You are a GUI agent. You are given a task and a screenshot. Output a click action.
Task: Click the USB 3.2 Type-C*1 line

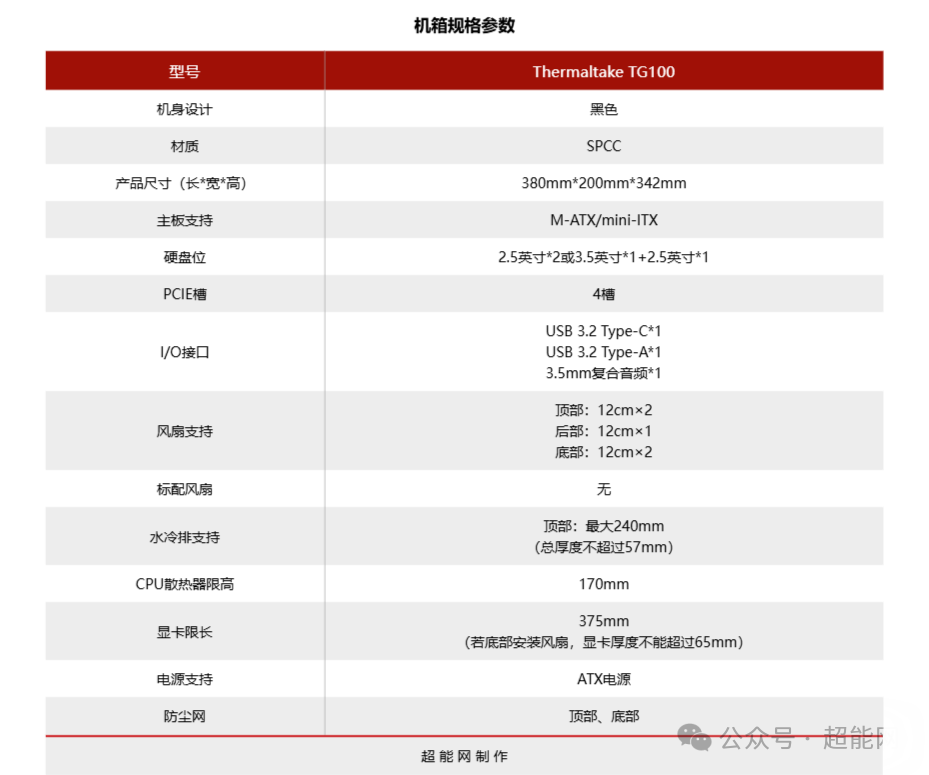point(602,330)
